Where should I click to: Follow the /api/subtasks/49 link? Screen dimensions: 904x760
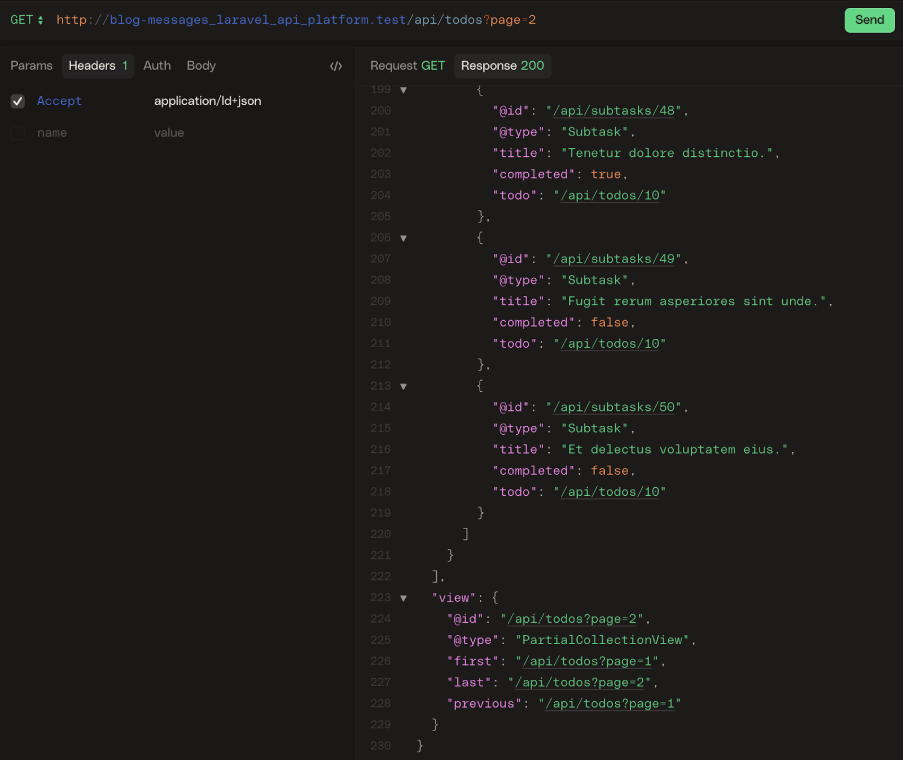pyautogui.click(x=614, y=259)
